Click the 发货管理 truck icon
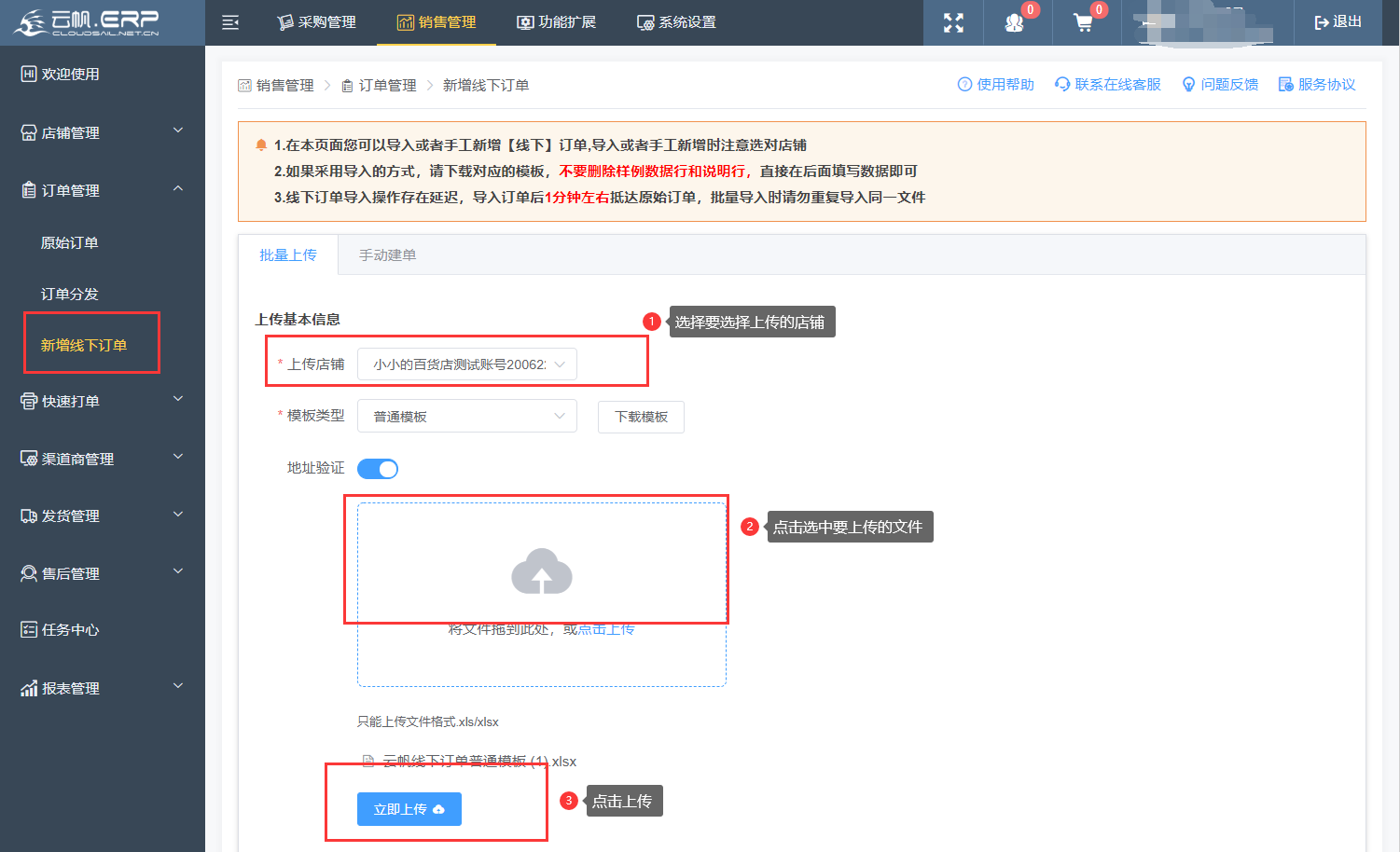 tap(29, 515)
